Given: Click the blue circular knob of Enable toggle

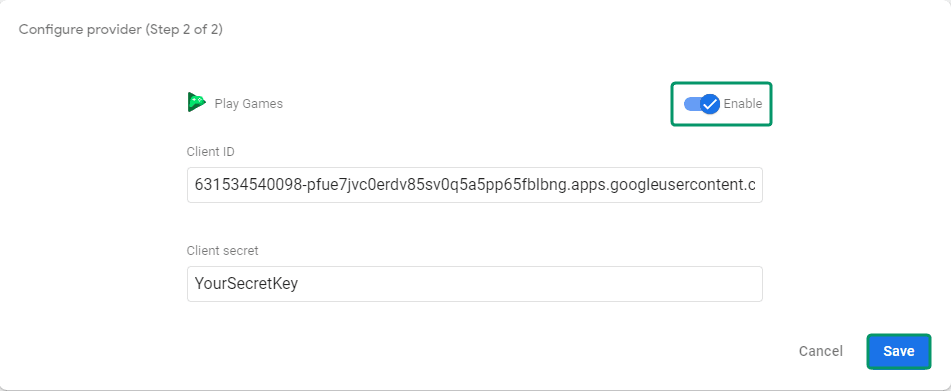Looking at the screenshot, I should pyautogui.click(x=710, y=104).
